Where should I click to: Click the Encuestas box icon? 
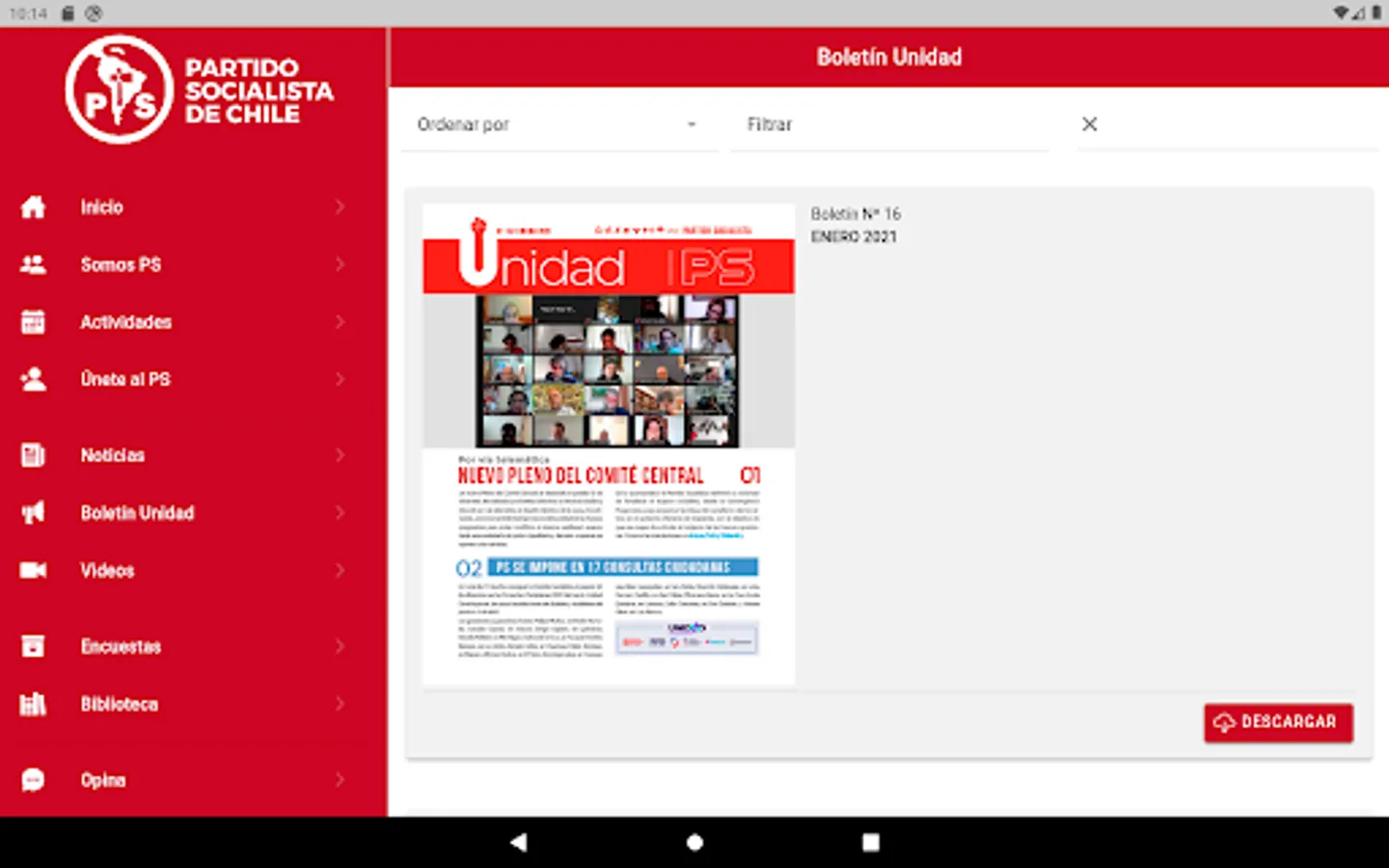[x=33, y=646]
